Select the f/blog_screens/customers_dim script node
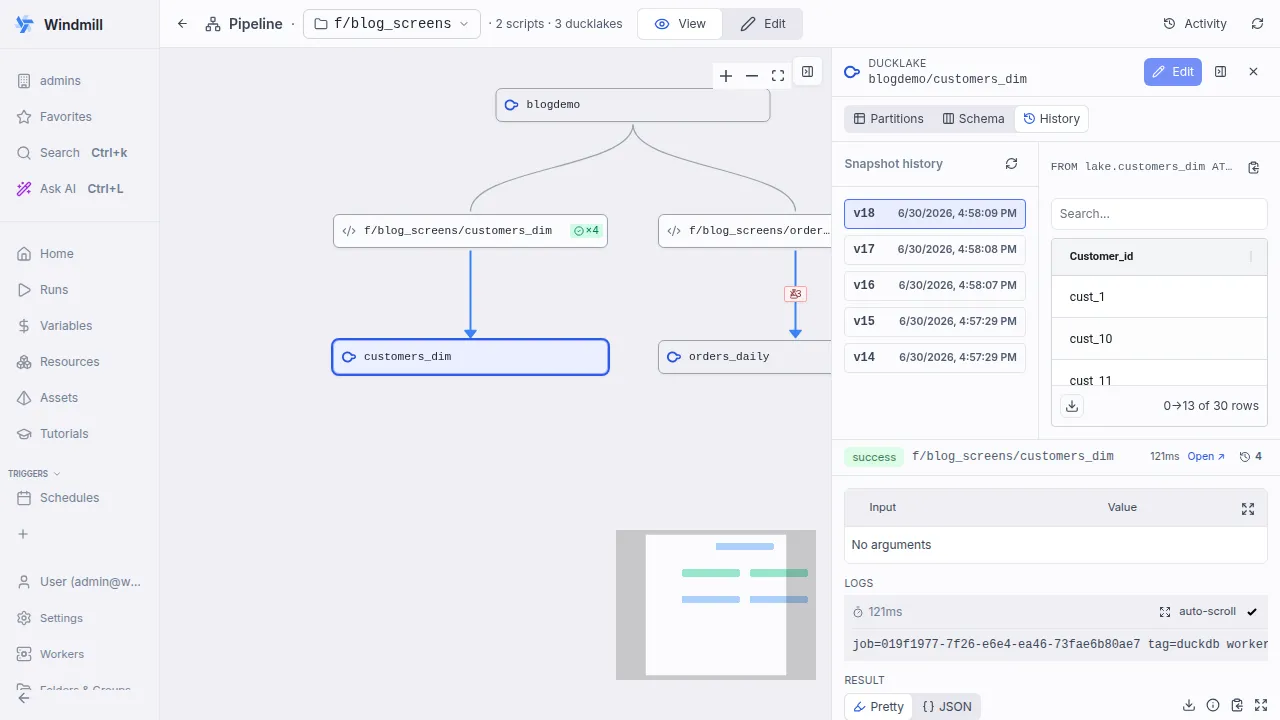Screen dimensions: 1280x720 coord(470,231)
